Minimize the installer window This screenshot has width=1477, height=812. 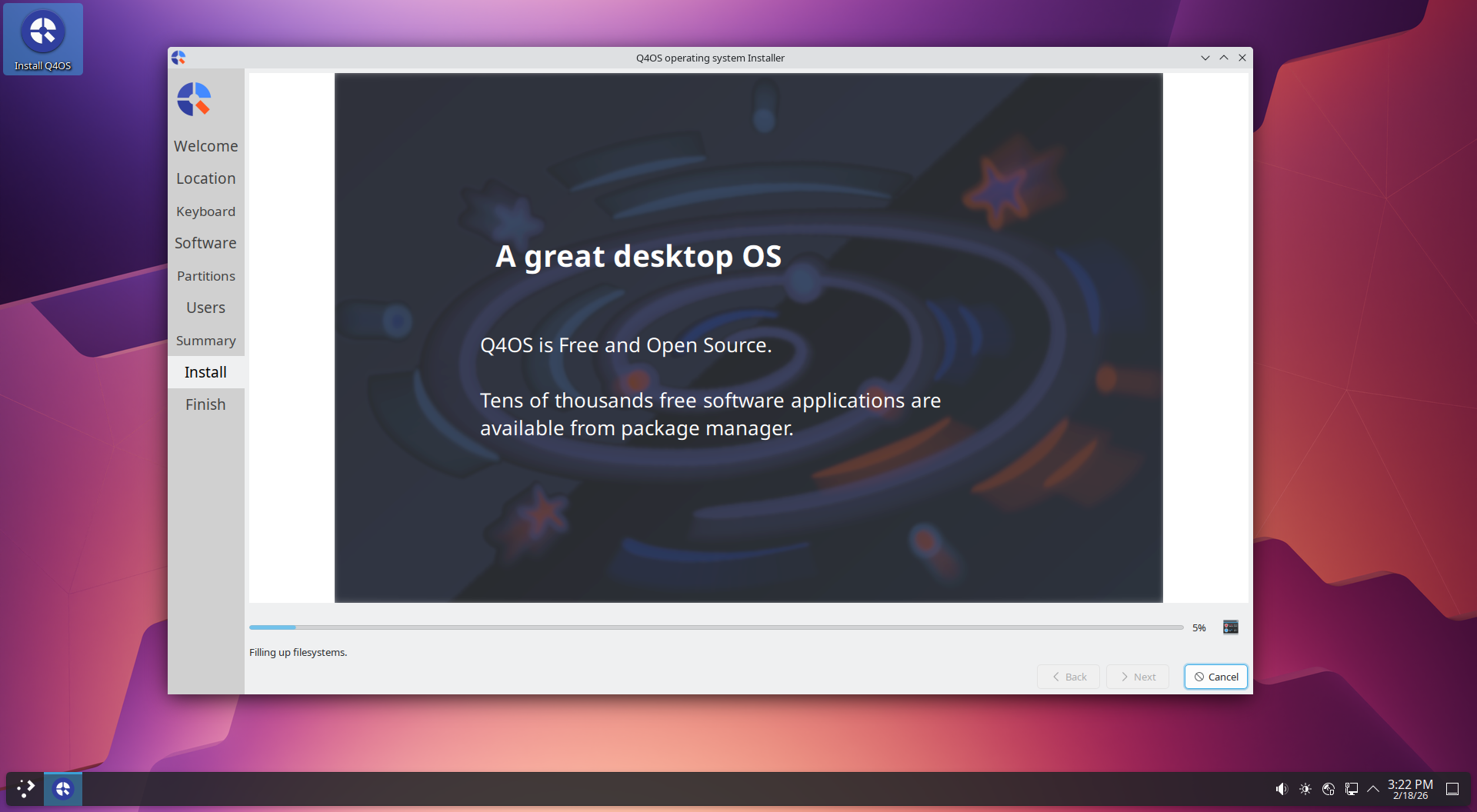coord(1205,58)
